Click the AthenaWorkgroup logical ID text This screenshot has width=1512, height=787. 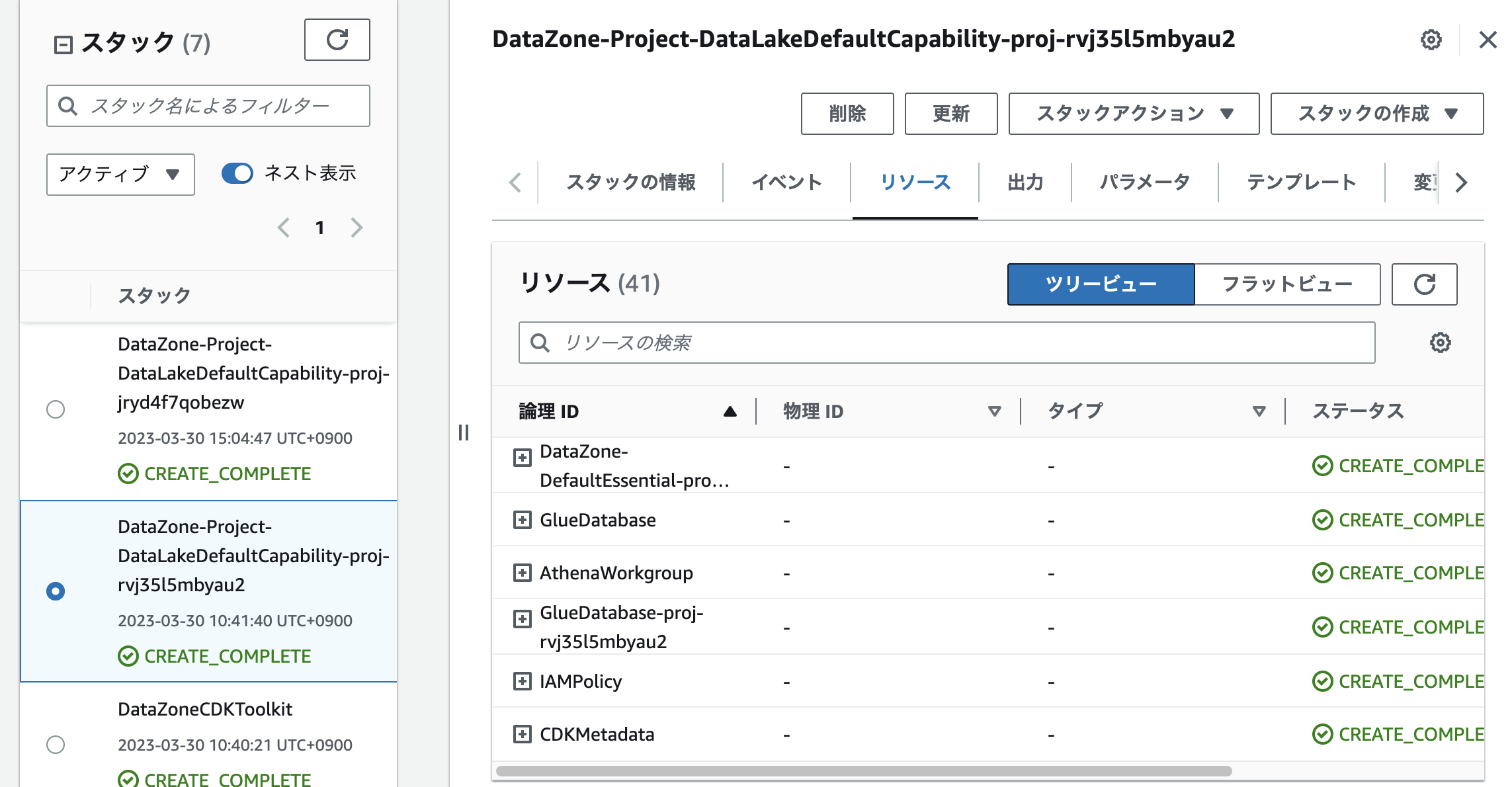click(616, 573)
